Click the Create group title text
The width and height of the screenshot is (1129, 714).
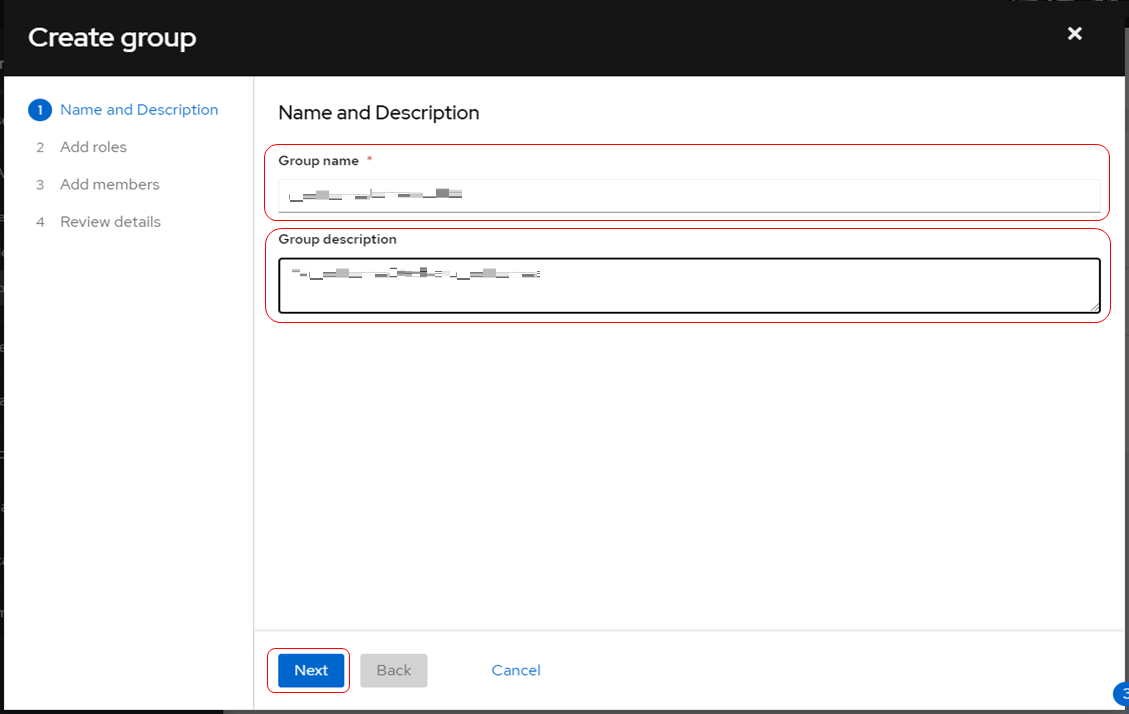tap(112, 37)
